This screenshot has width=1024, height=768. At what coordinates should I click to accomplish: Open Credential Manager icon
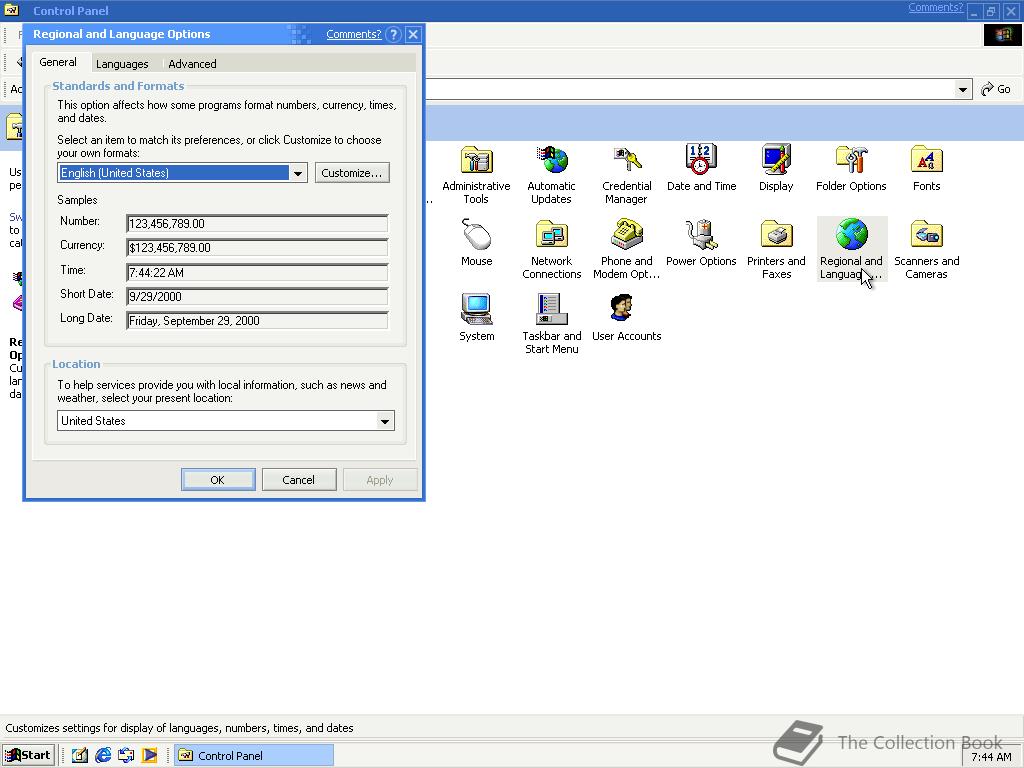click(626, 160)
